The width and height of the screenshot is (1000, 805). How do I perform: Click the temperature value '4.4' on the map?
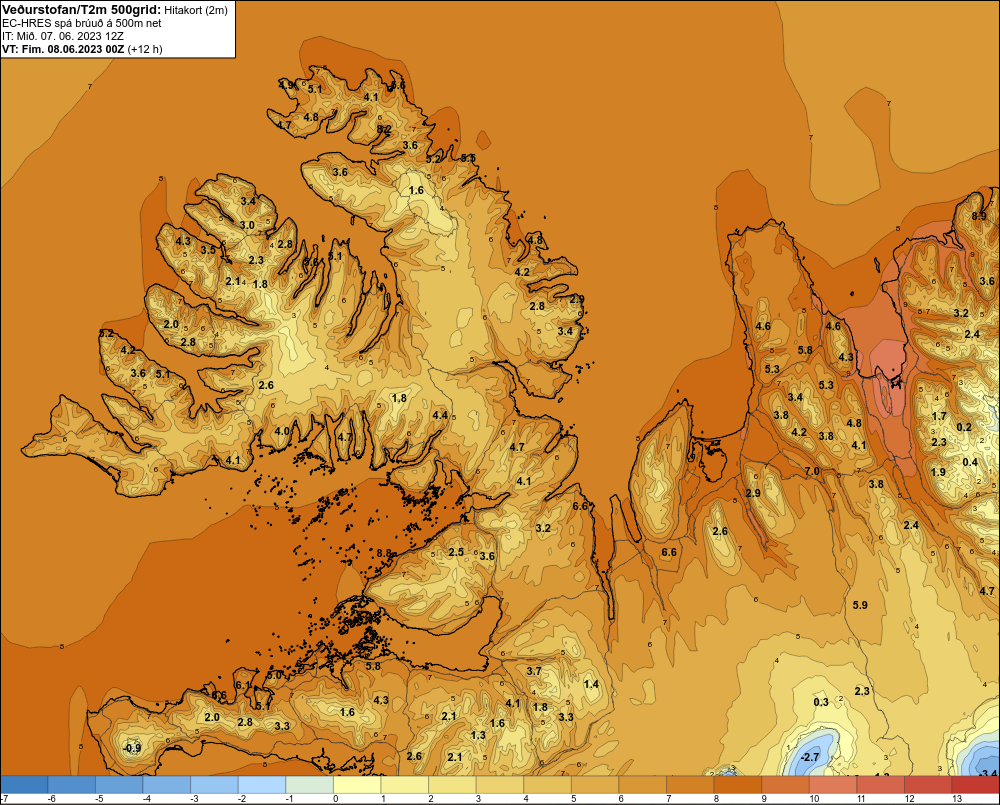[440, 415]
